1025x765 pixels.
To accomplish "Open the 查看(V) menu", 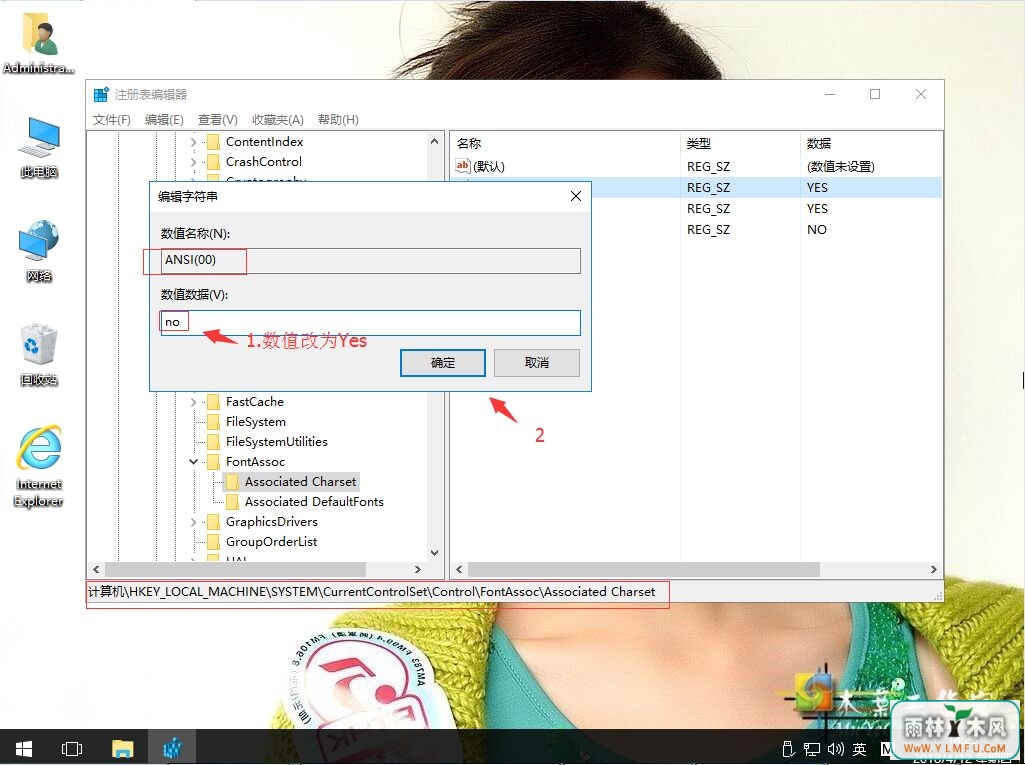I will click(x=218, y=120).
